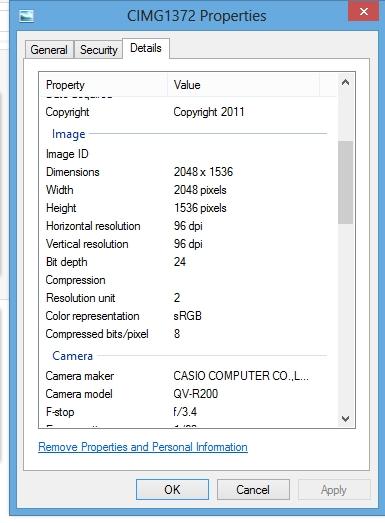Click the 'sRGB' value

coord(187,316)
